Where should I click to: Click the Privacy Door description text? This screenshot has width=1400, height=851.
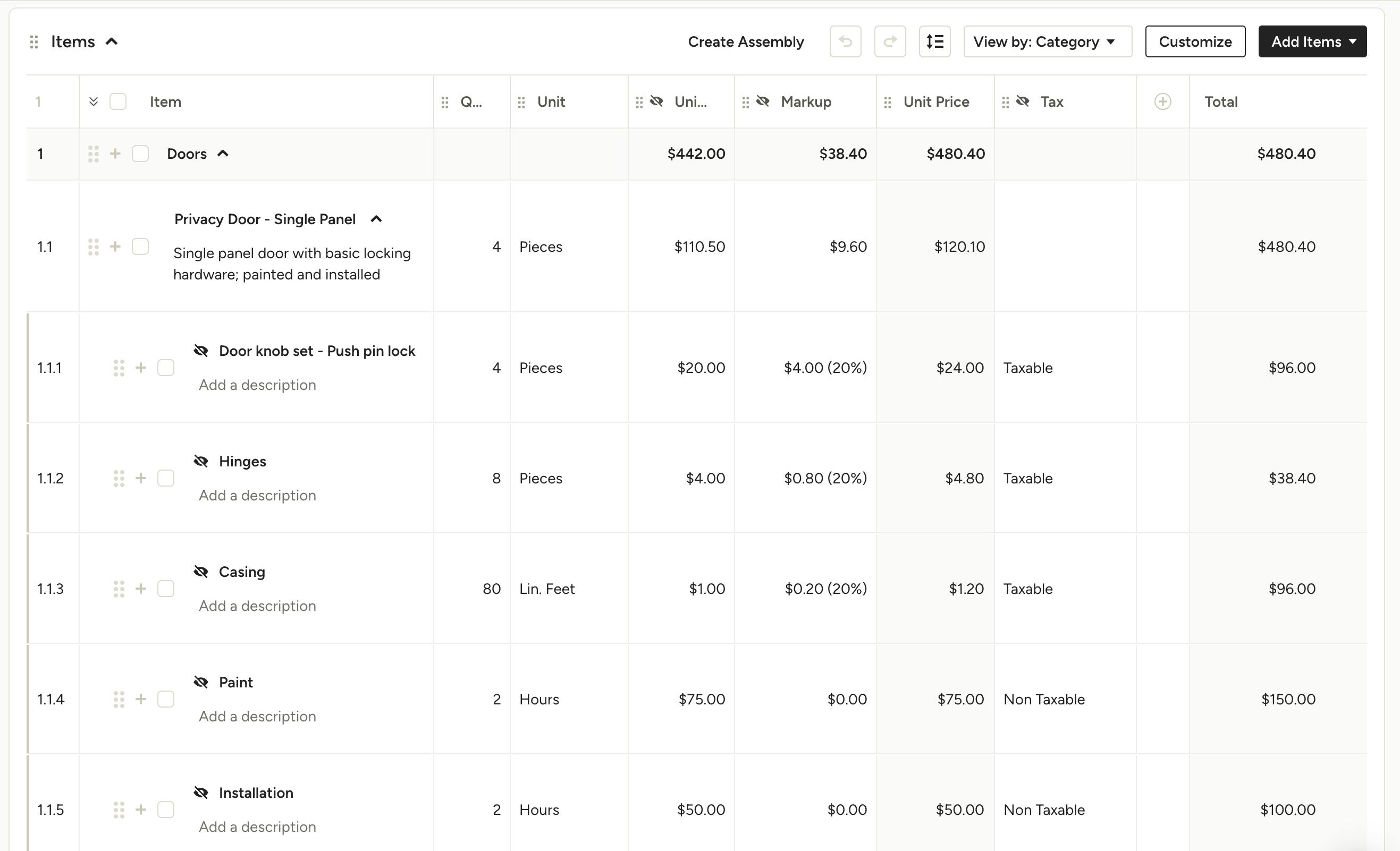tap(291, 264)
